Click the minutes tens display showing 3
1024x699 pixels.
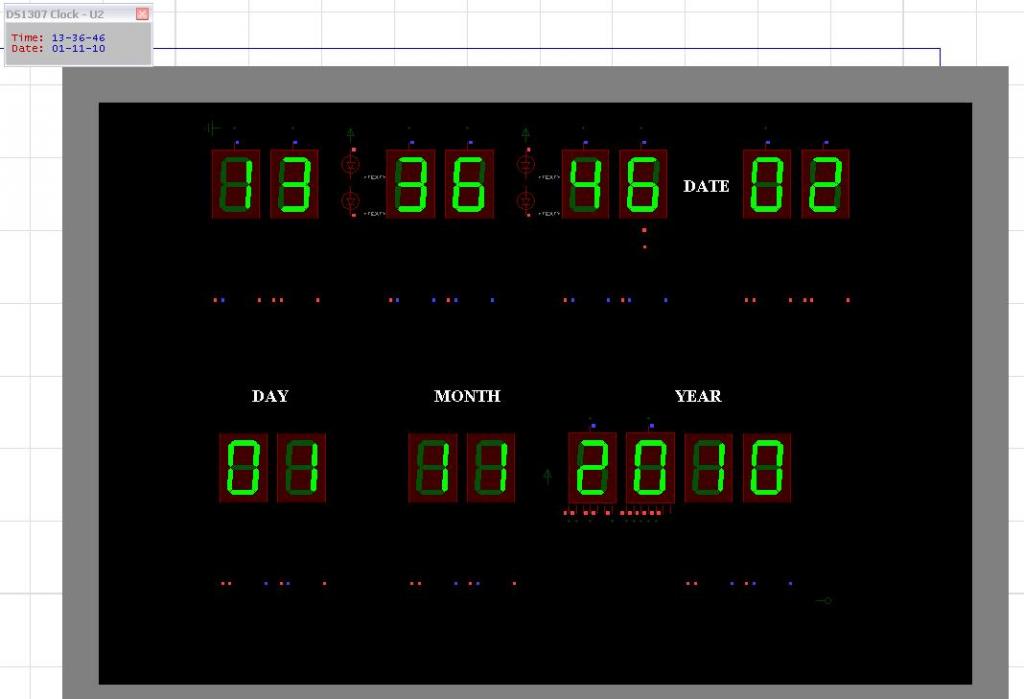click(x=411, y=184)
